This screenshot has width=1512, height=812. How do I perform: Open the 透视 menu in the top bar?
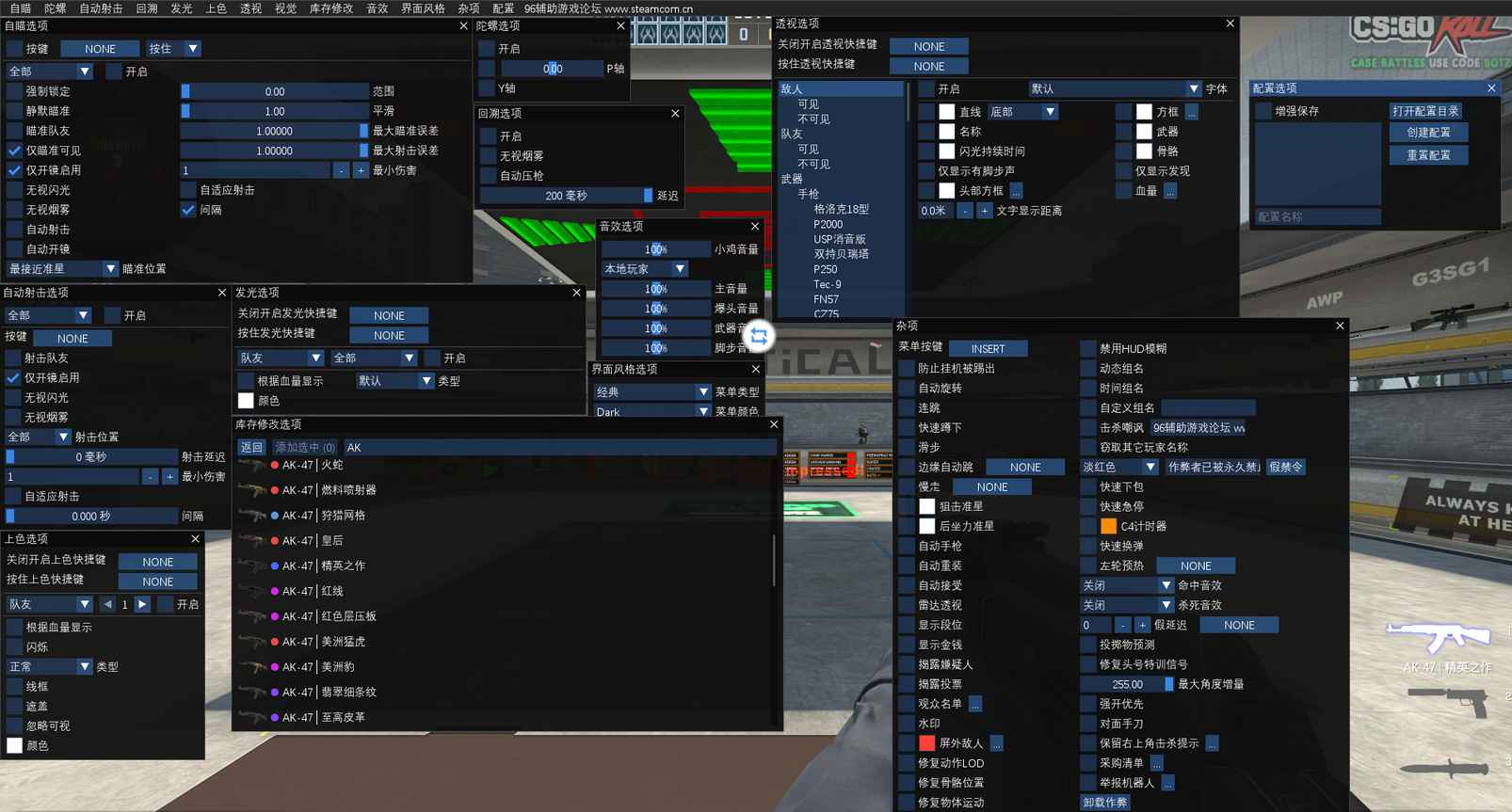tap(250, 8)
